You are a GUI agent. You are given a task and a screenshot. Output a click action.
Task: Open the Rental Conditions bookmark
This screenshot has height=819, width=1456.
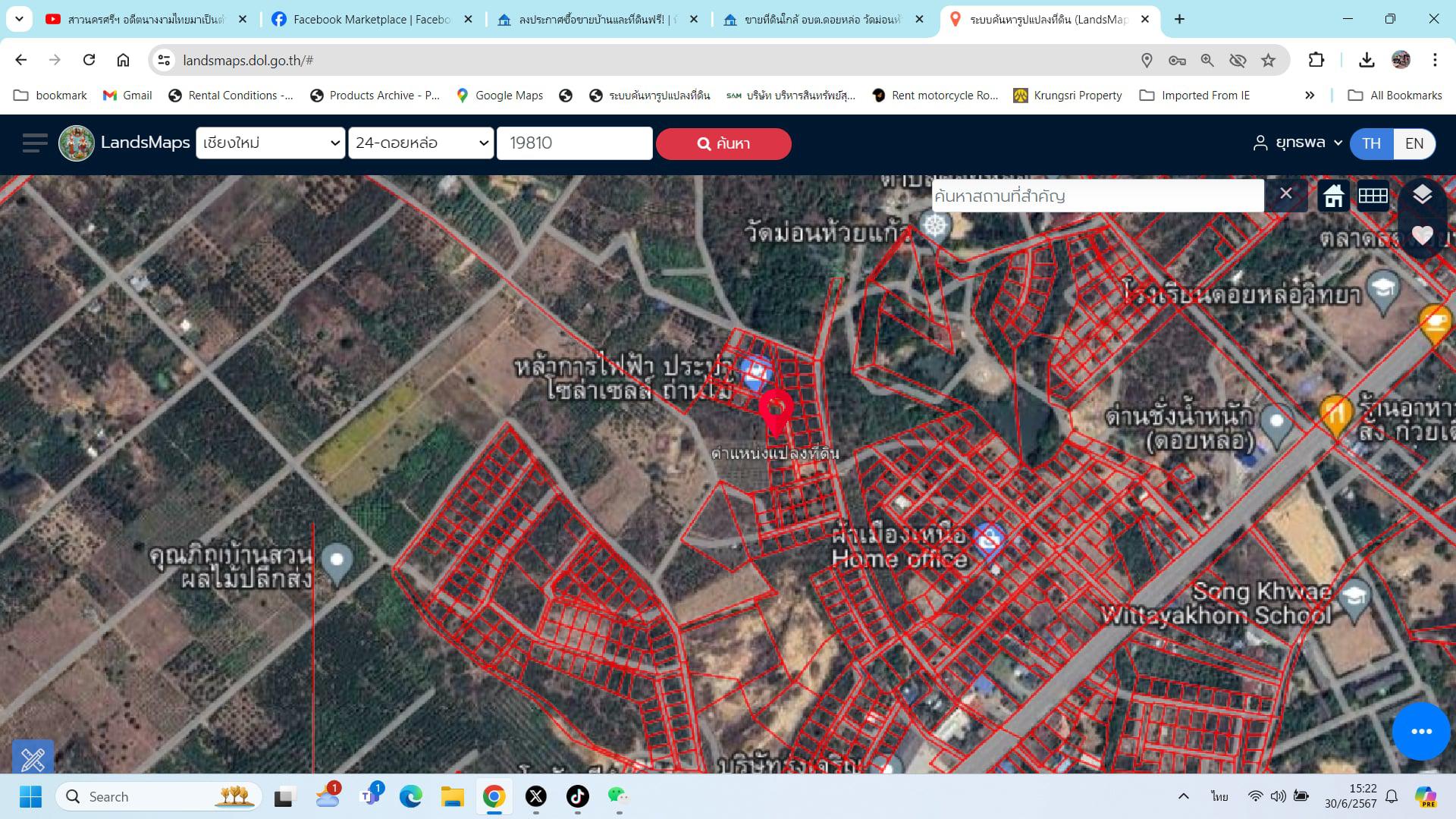[x=231, y=96]
